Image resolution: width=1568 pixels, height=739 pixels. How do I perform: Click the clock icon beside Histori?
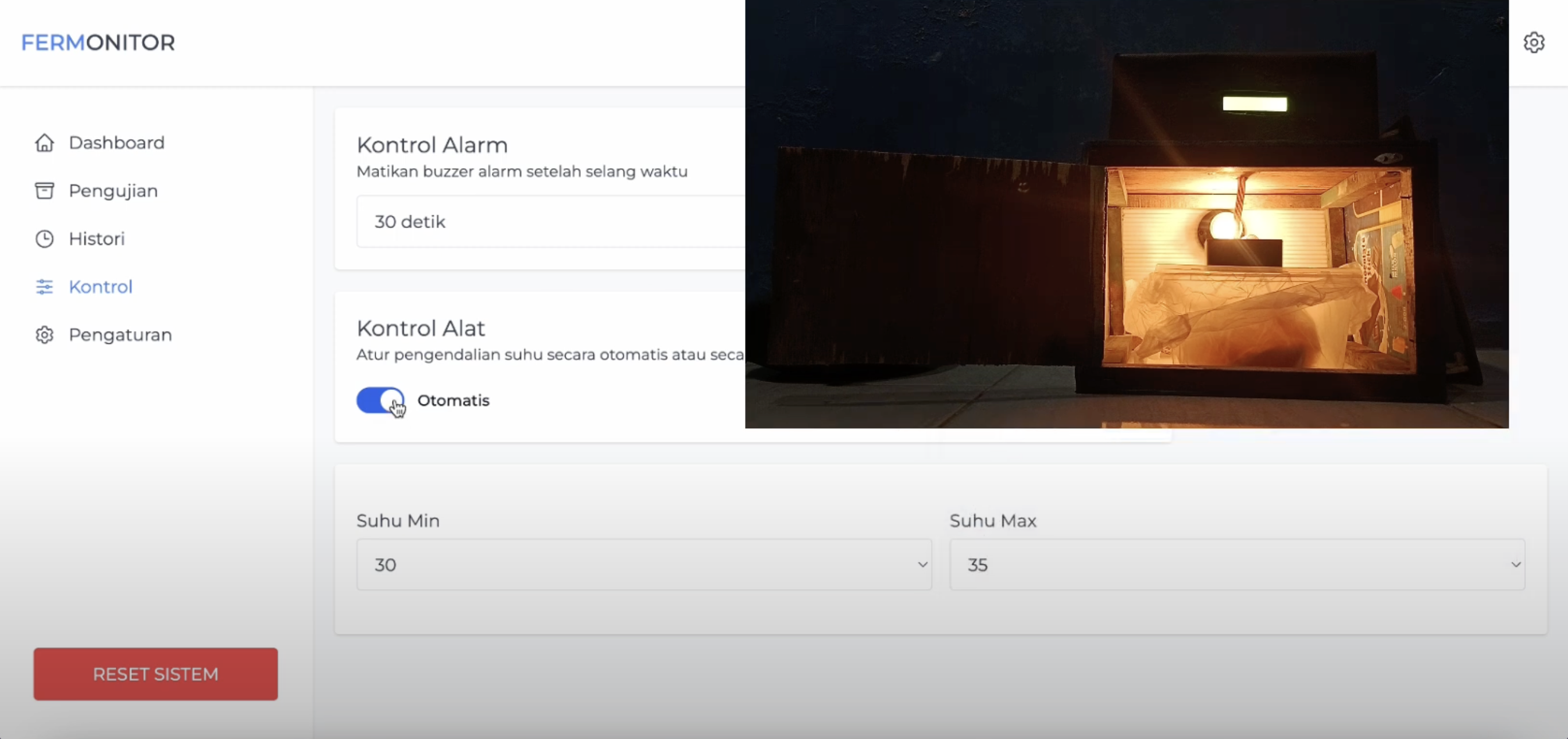coord(44,239)
